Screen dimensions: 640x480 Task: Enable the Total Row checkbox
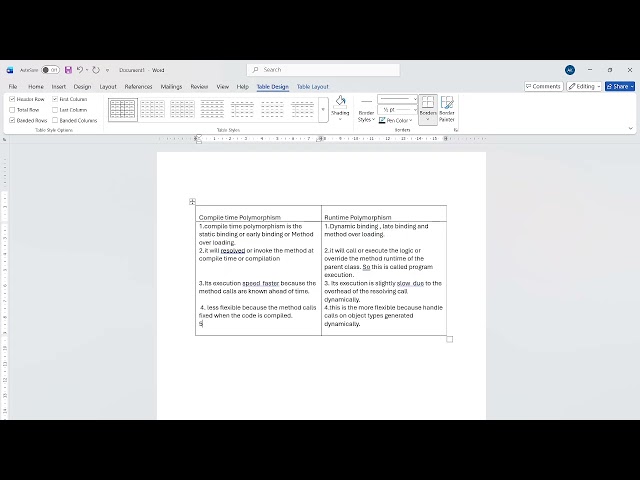click(x=12, y=110)
